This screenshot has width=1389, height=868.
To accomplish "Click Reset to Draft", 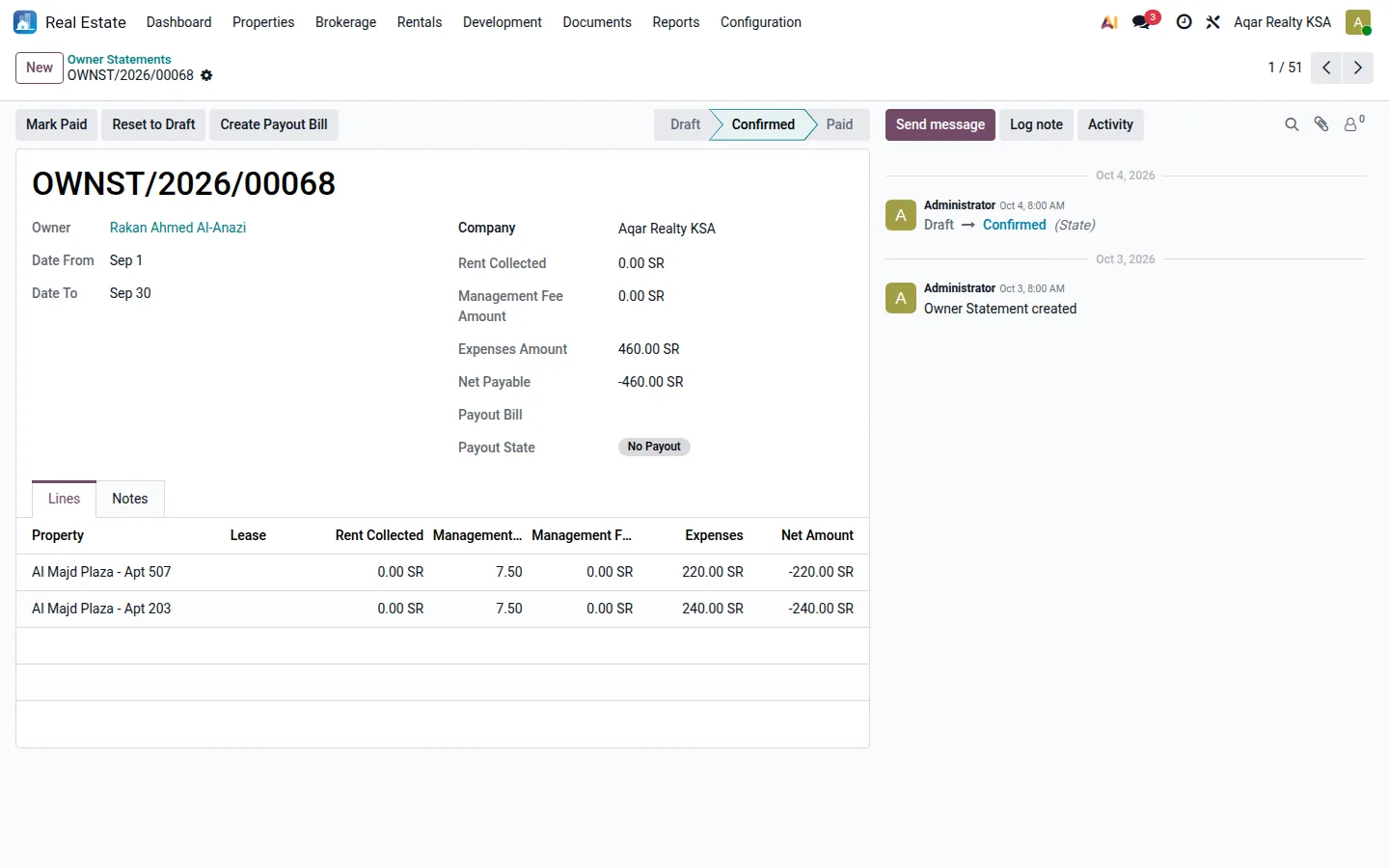I will (x=153, y=124).
